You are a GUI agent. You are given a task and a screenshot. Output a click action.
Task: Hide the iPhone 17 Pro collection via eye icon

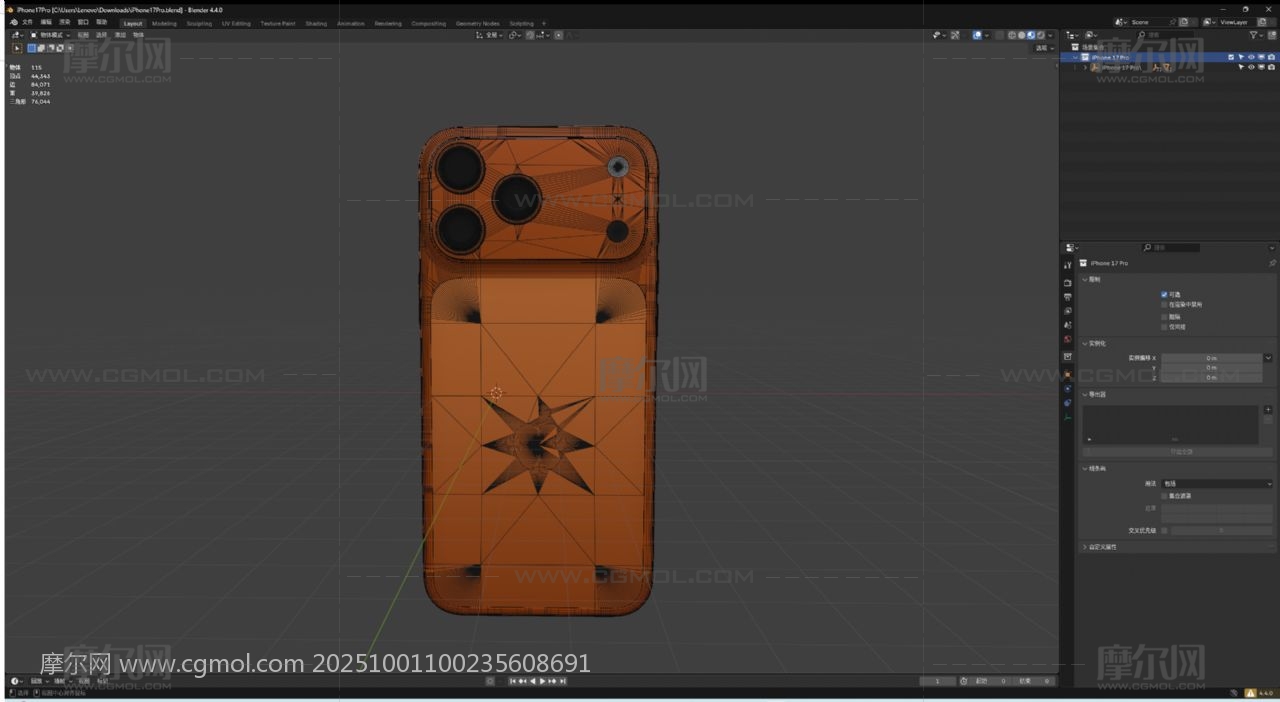click(1250, 57)
